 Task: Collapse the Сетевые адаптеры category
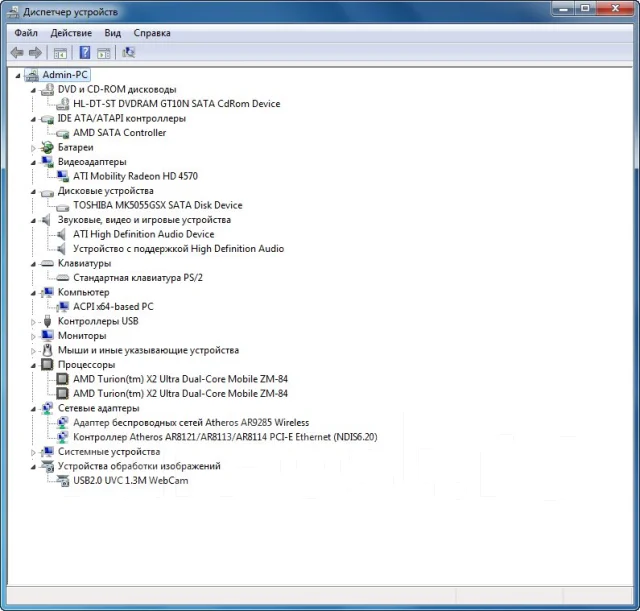[33, 409]
